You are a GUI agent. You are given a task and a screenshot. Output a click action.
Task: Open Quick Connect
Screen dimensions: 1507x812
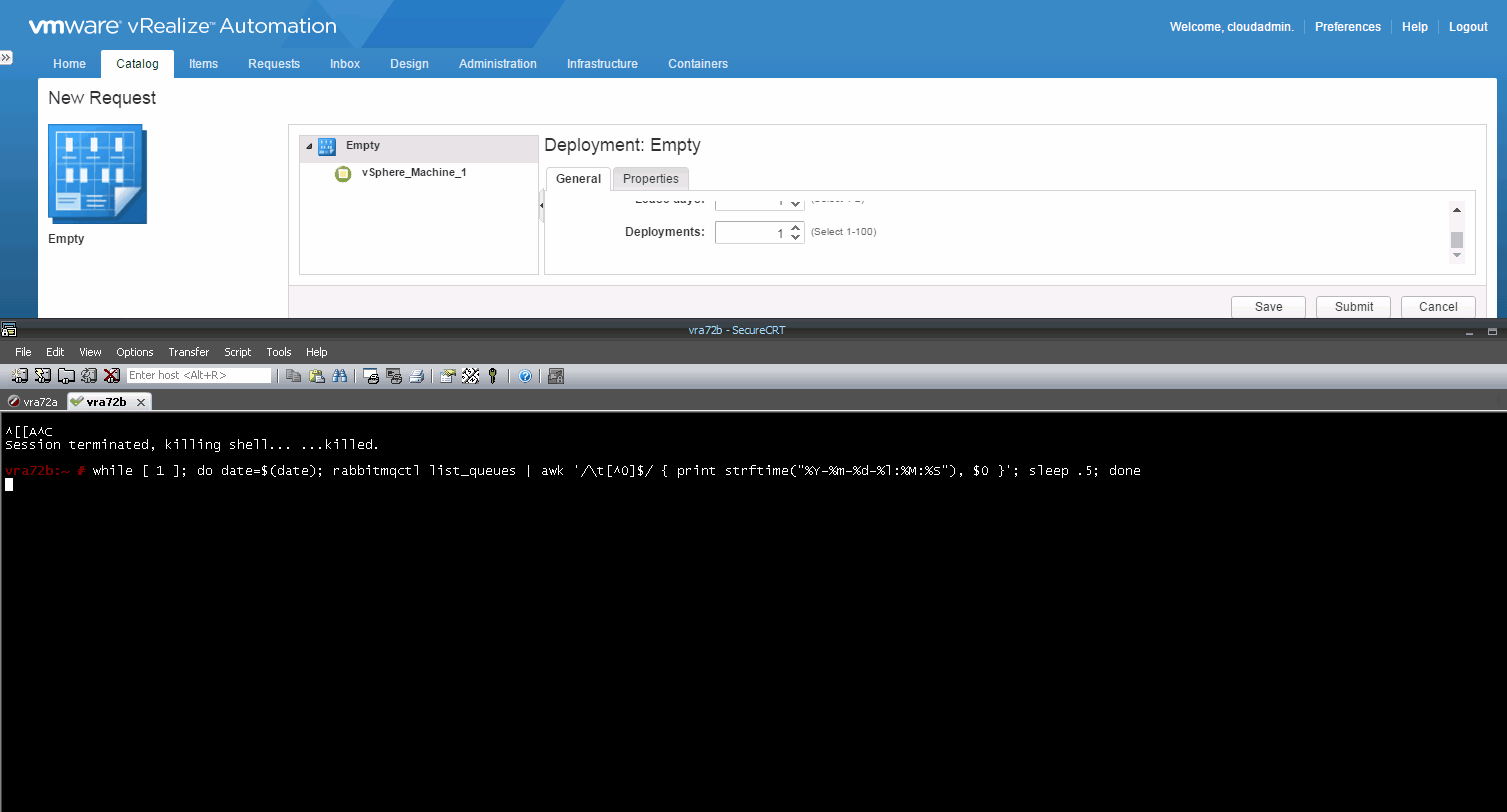(x=43, y=375)
